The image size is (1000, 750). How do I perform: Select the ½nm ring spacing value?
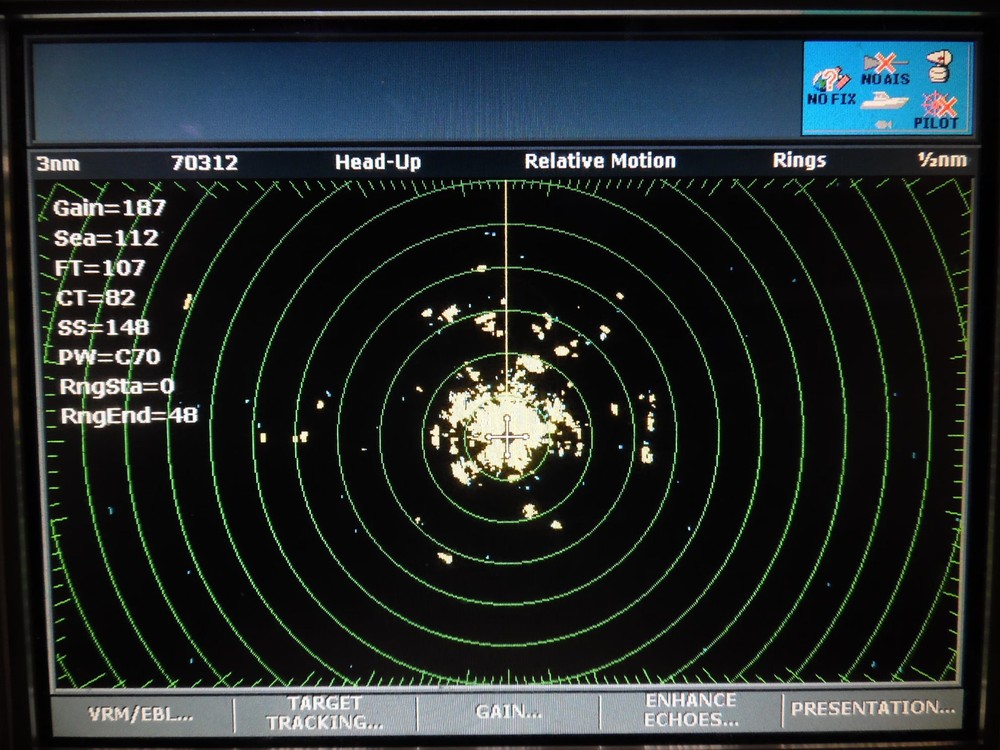pos(942,160)
